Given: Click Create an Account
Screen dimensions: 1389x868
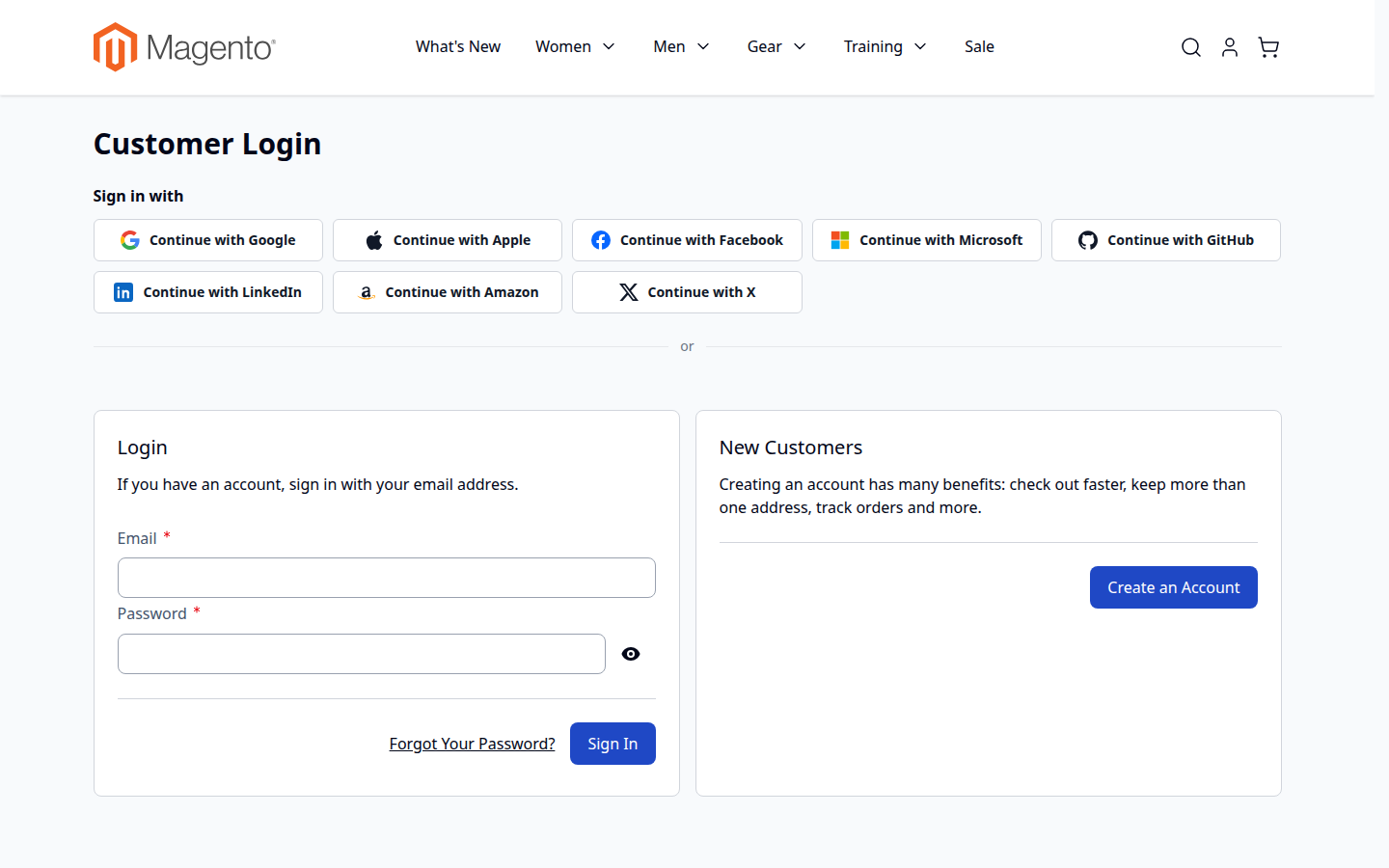Looking at the screenshot, I should (x=1174, y=587).
